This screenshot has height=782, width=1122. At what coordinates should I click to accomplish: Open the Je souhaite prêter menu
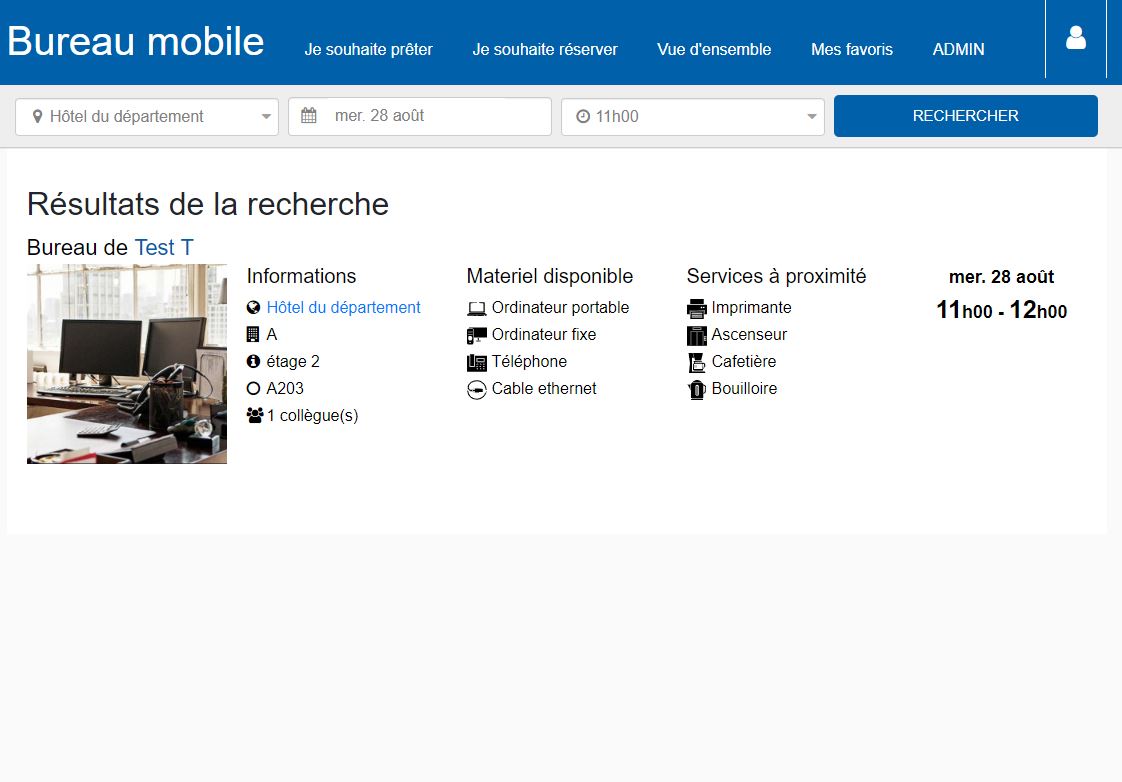tap(369, 49)
